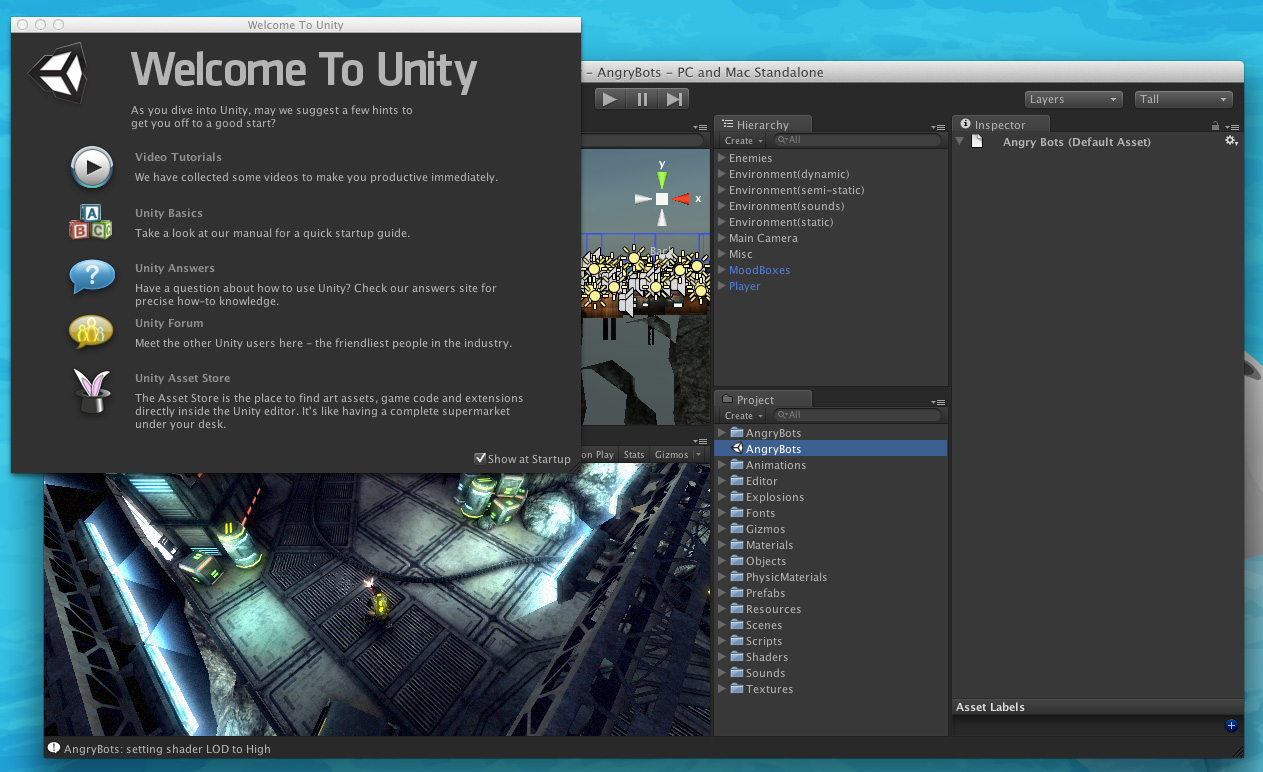Image resolution: width=1263 pixels, height=772 pixels.
Task: Expand the Enemies item in the Hierarchy
Action: (721, 158)
